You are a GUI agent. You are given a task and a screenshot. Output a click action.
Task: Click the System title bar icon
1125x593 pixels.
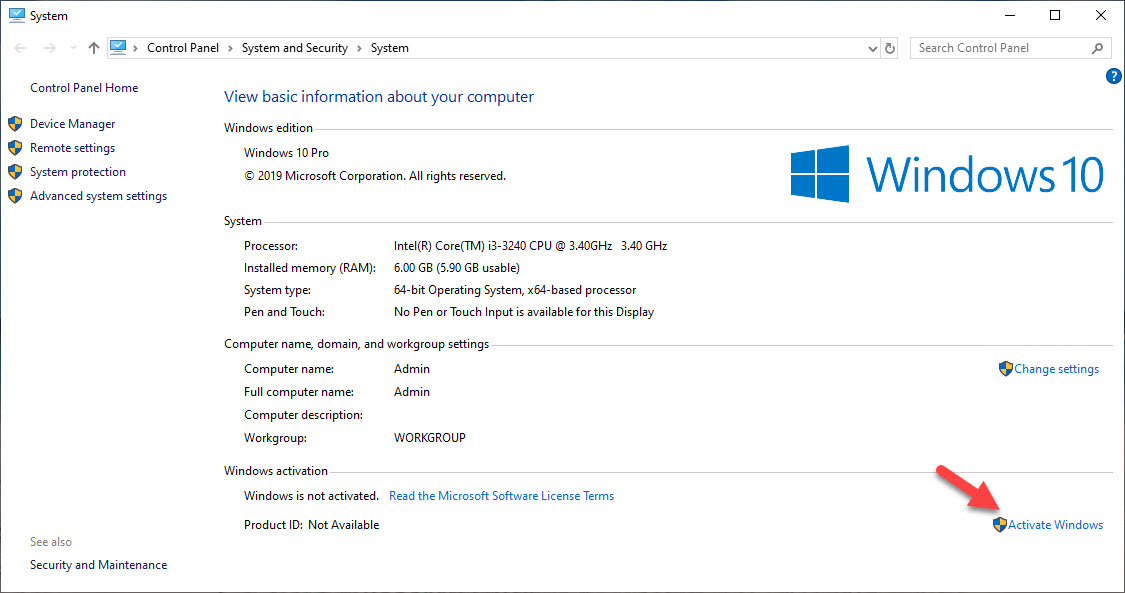(x=15, y=14)
